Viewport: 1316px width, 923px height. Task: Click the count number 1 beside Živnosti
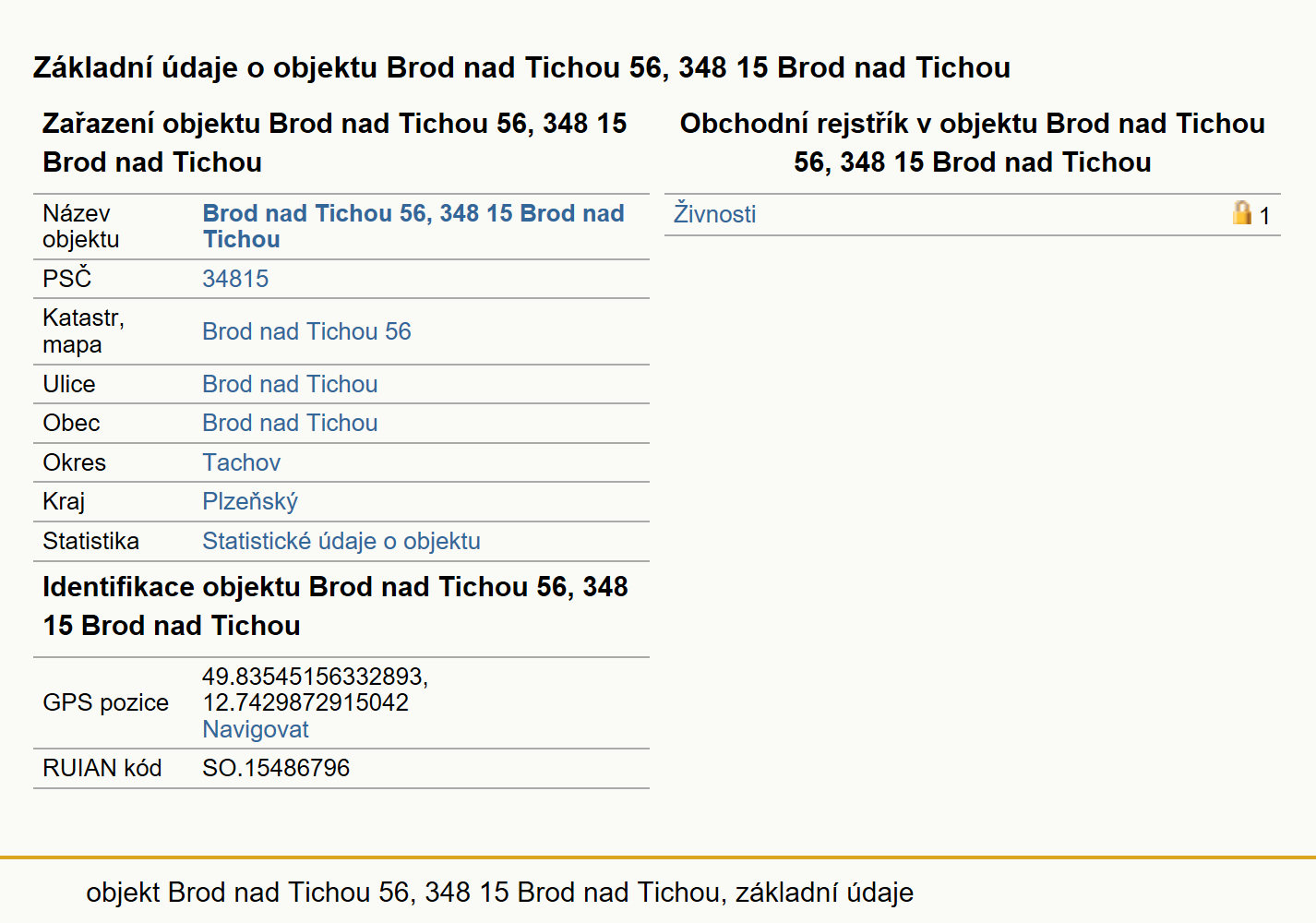click(x=1264, y=216)
